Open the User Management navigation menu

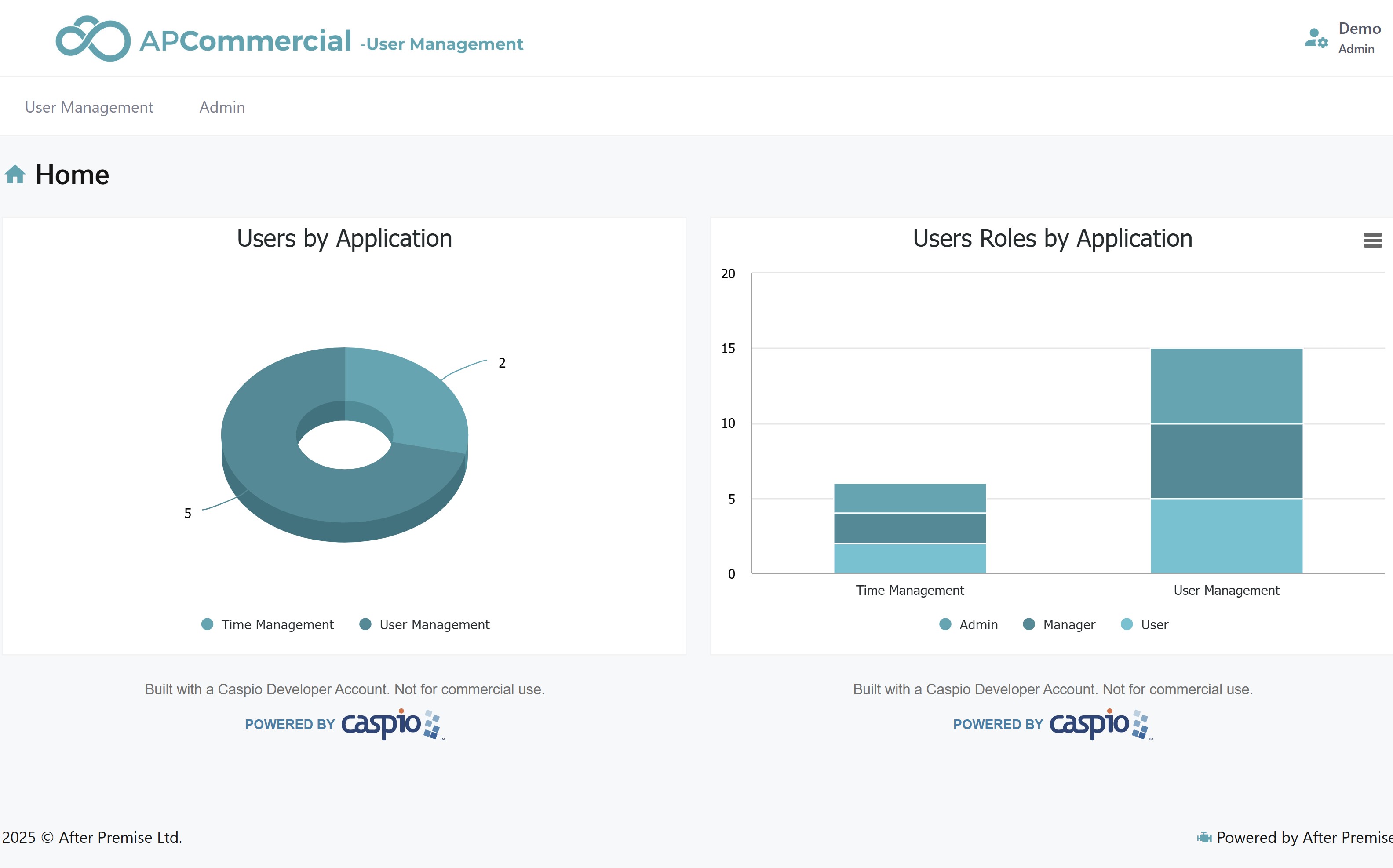coord(89,107)
